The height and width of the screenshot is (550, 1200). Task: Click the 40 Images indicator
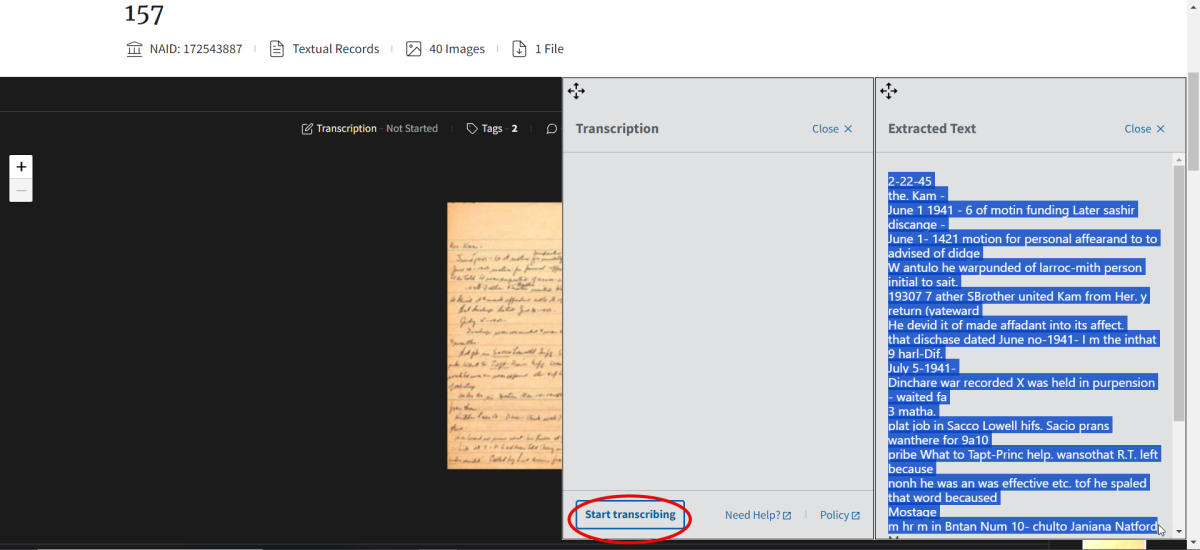click(x=445, y=49)
